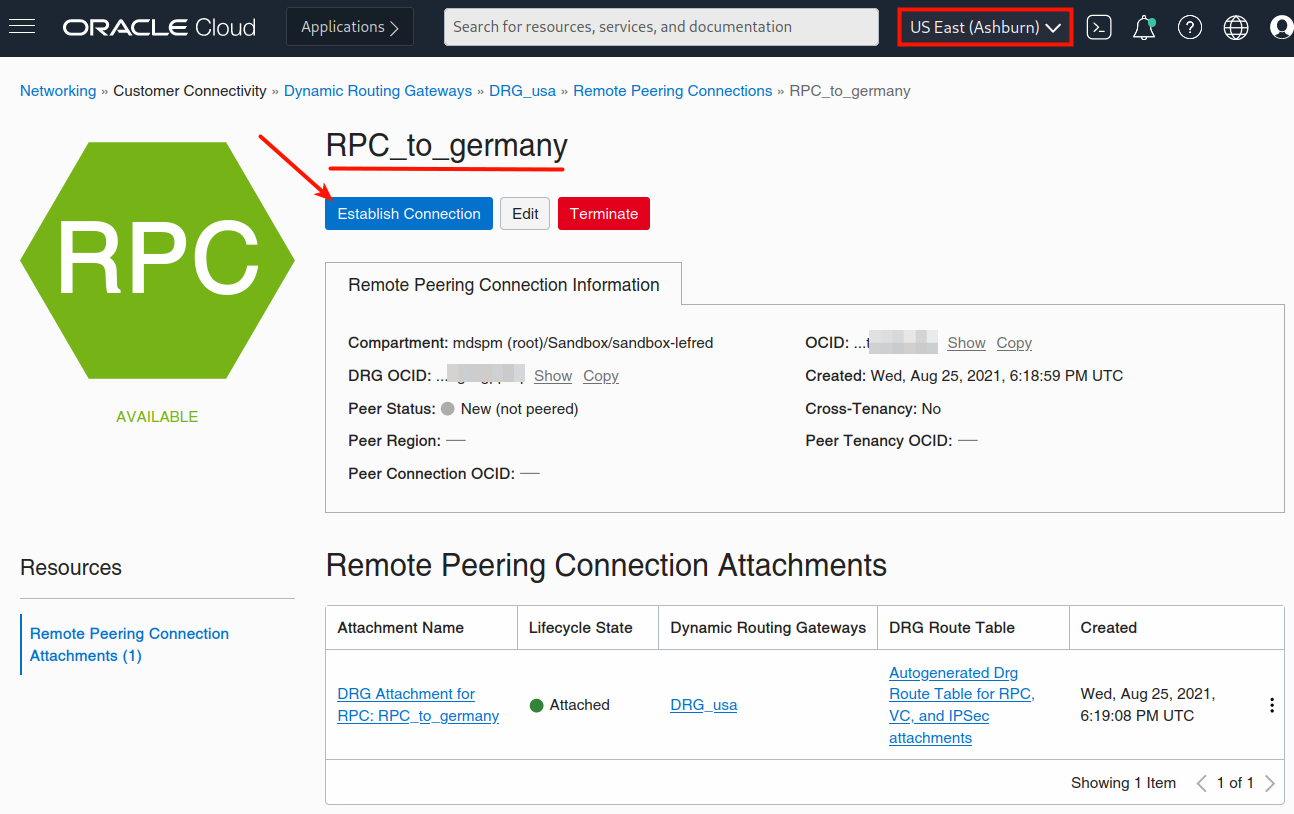Click the Peer Tenancy OCID field label
Viewport: 1294px width, 814px height.
[x=879, y=441]
